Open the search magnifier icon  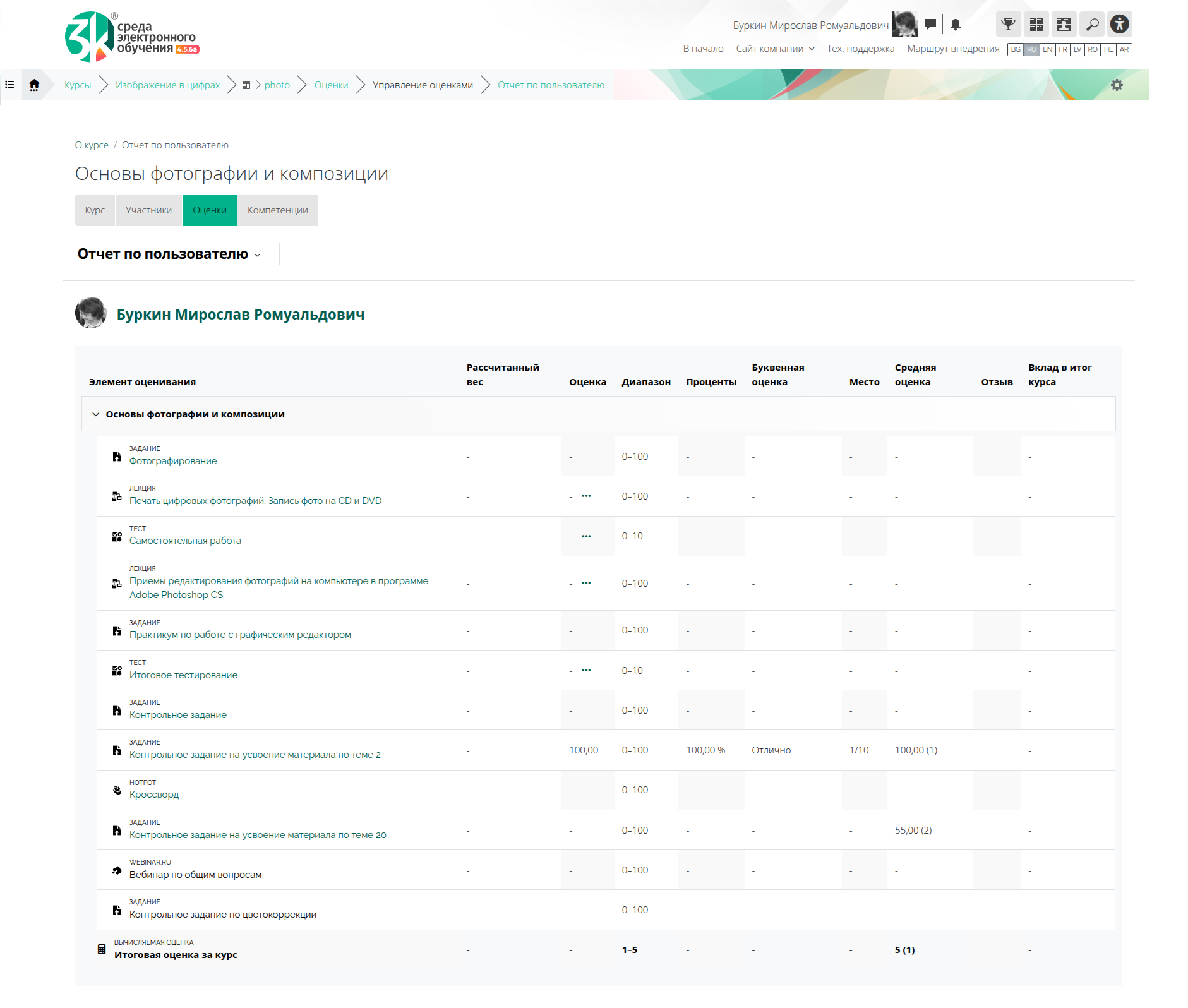click(1092, 25)
